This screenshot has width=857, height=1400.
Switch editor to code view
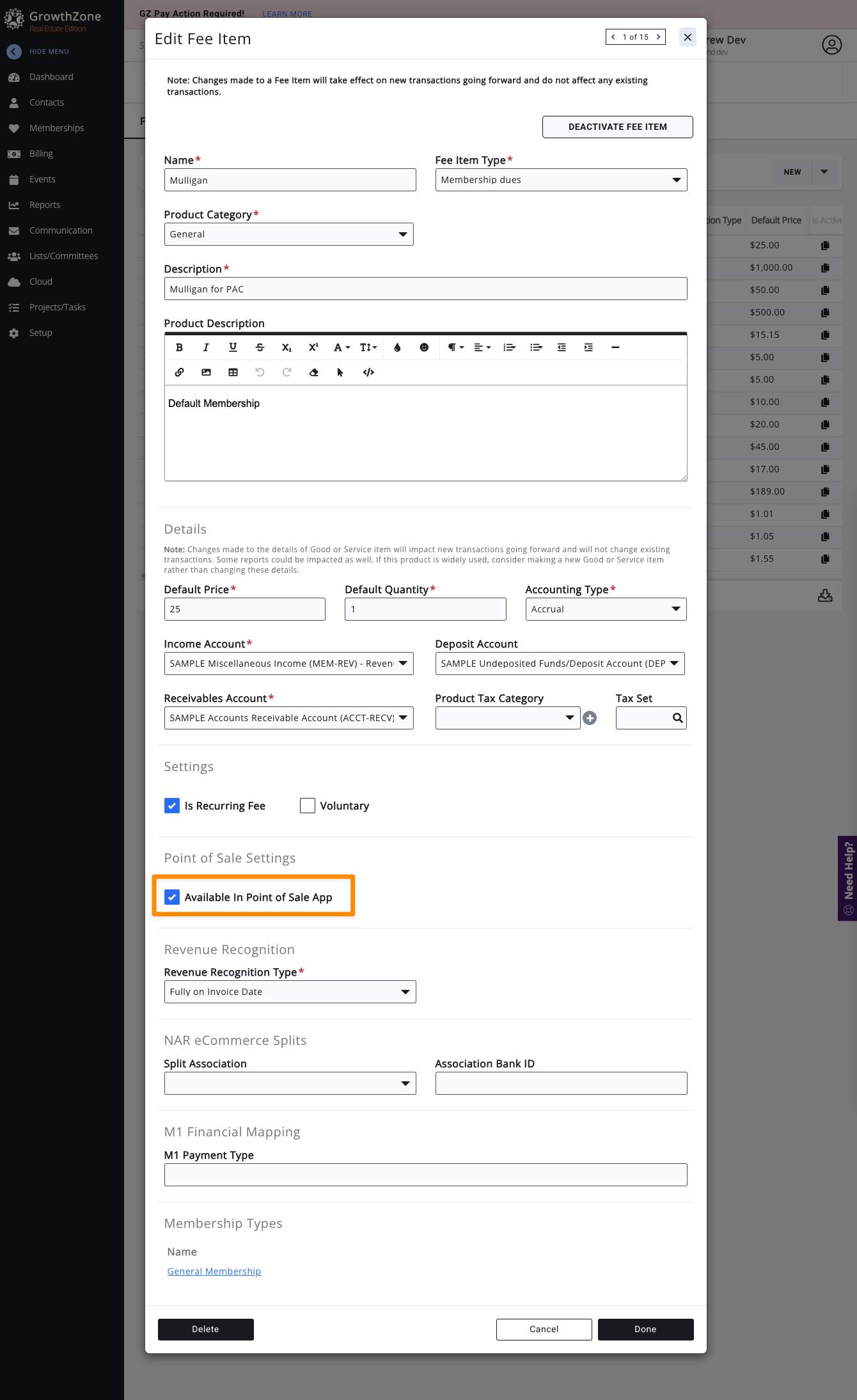coord(368,372)
